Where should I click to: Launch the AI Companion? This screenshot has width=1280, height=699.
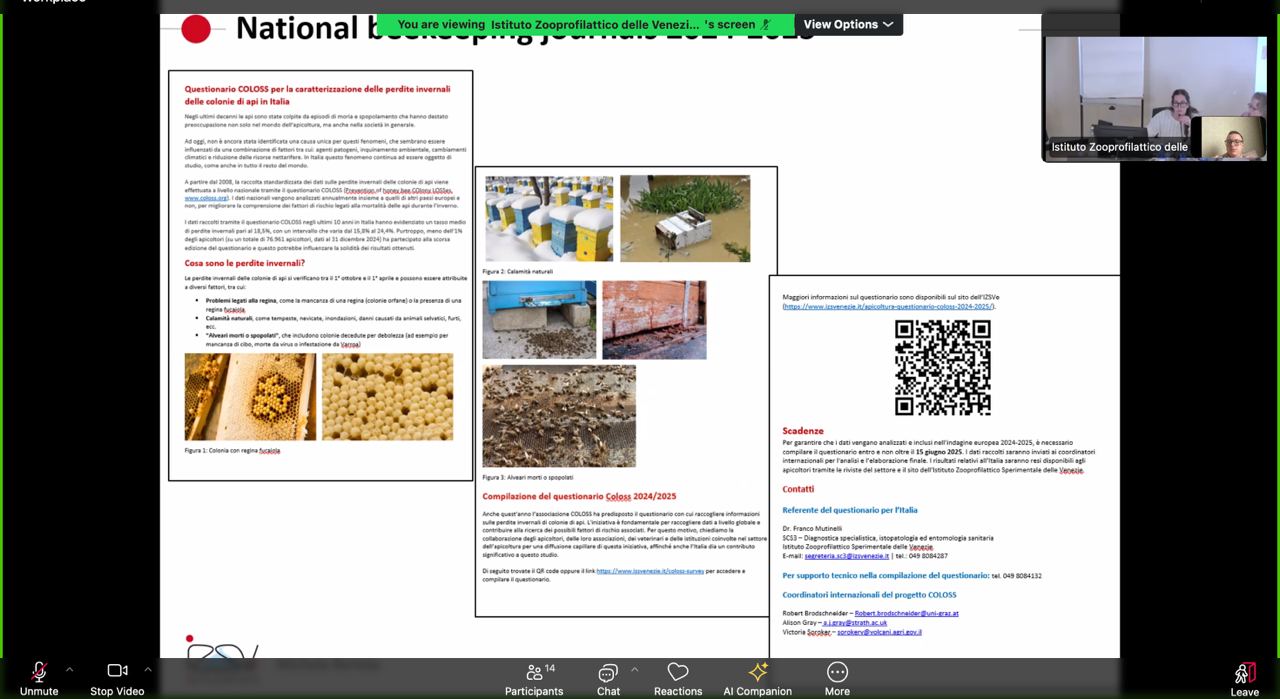coord(757,678)
